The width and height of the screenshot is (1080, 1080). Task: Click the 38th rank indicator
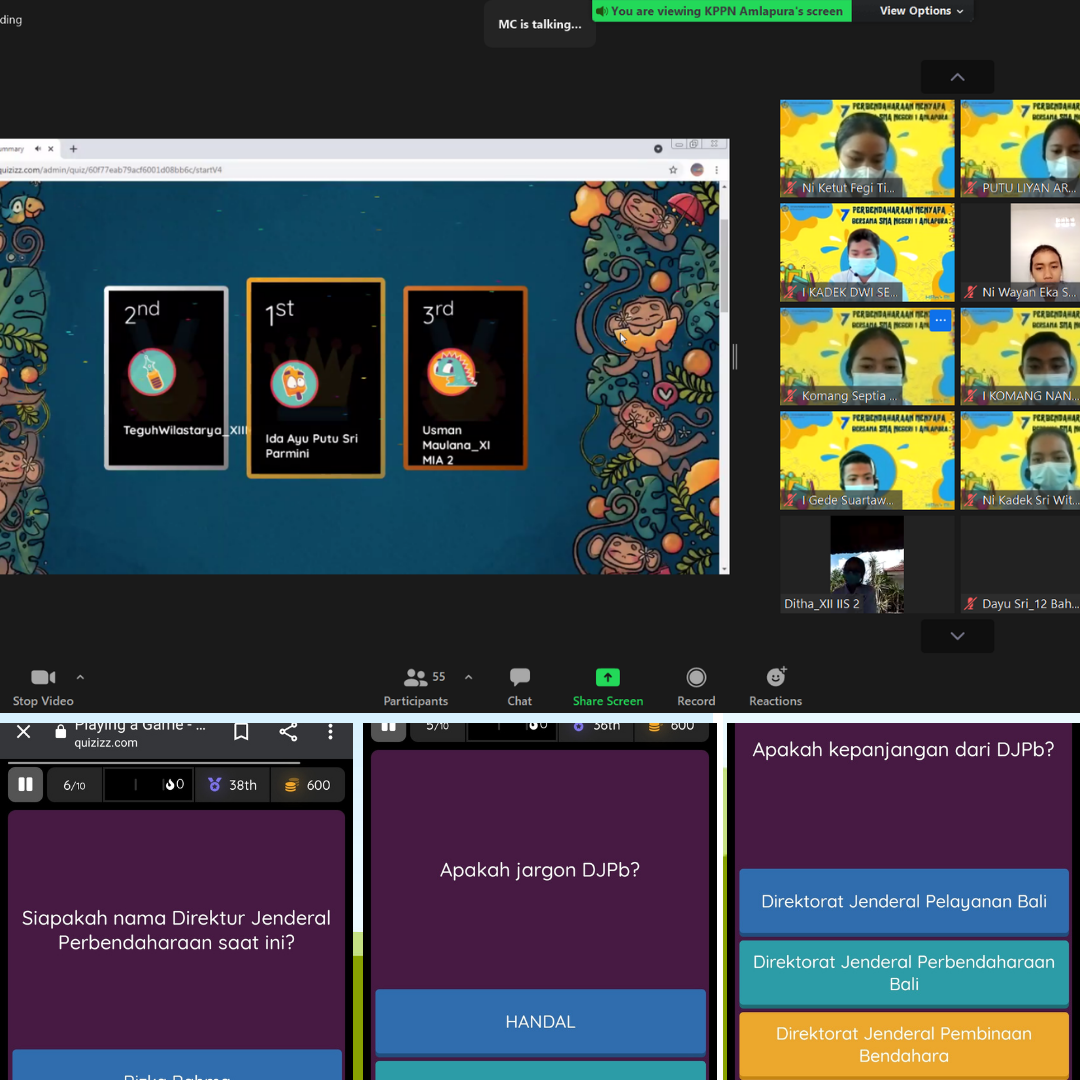point(233,785)
